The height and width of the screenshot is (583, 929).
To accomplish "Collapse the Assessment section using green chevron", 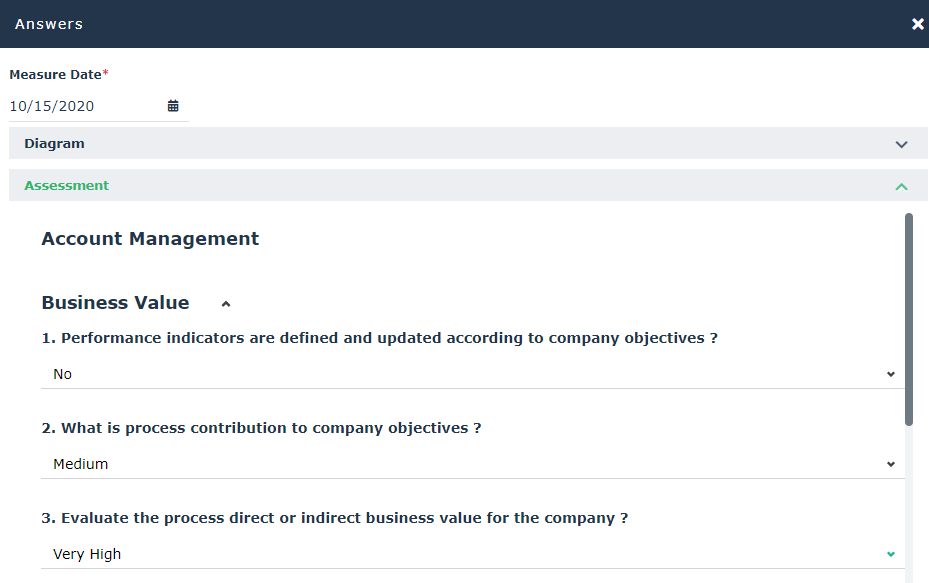I will pos(901,186).
